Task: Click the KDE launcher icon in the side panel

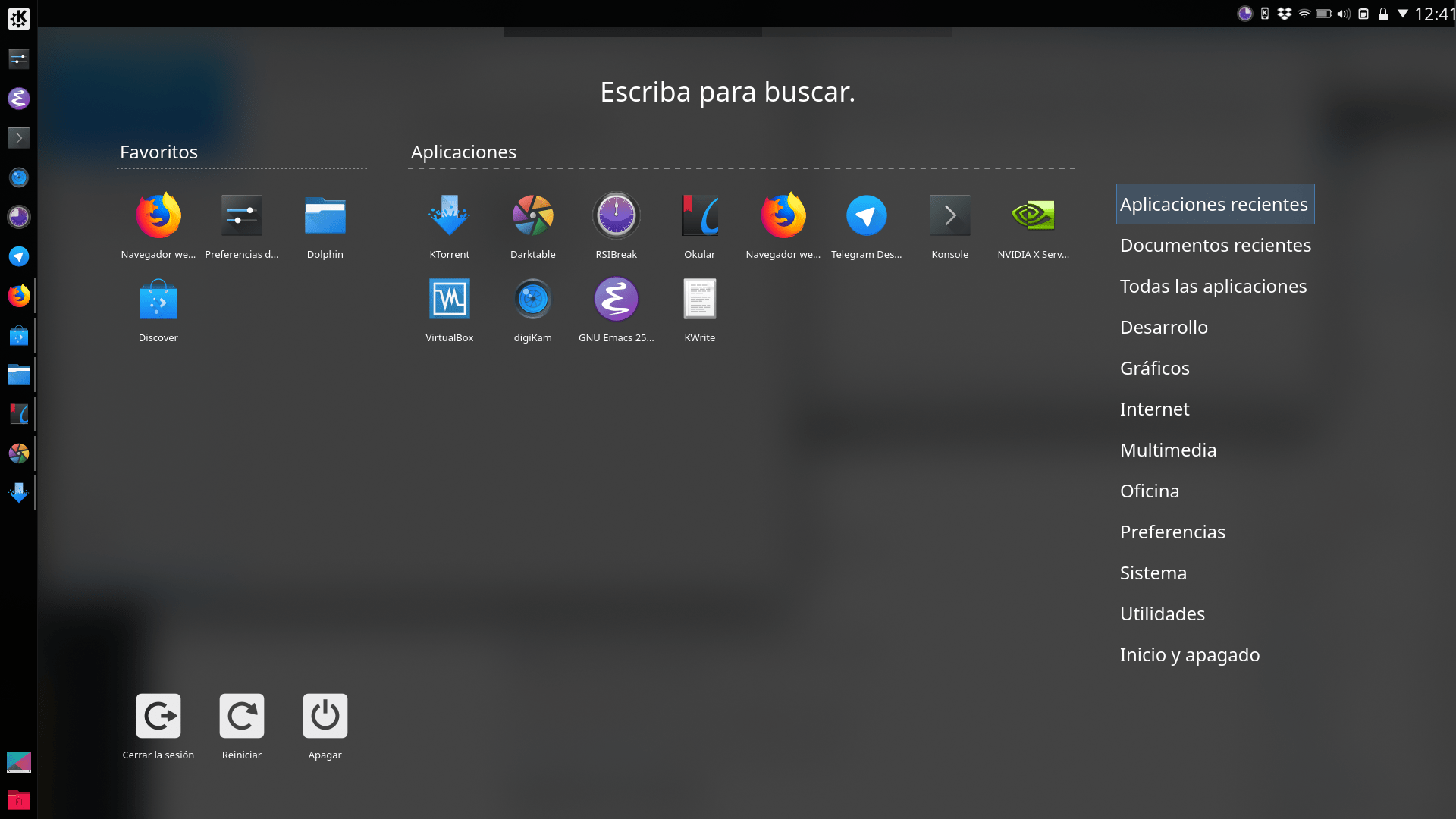Action: 18,18
